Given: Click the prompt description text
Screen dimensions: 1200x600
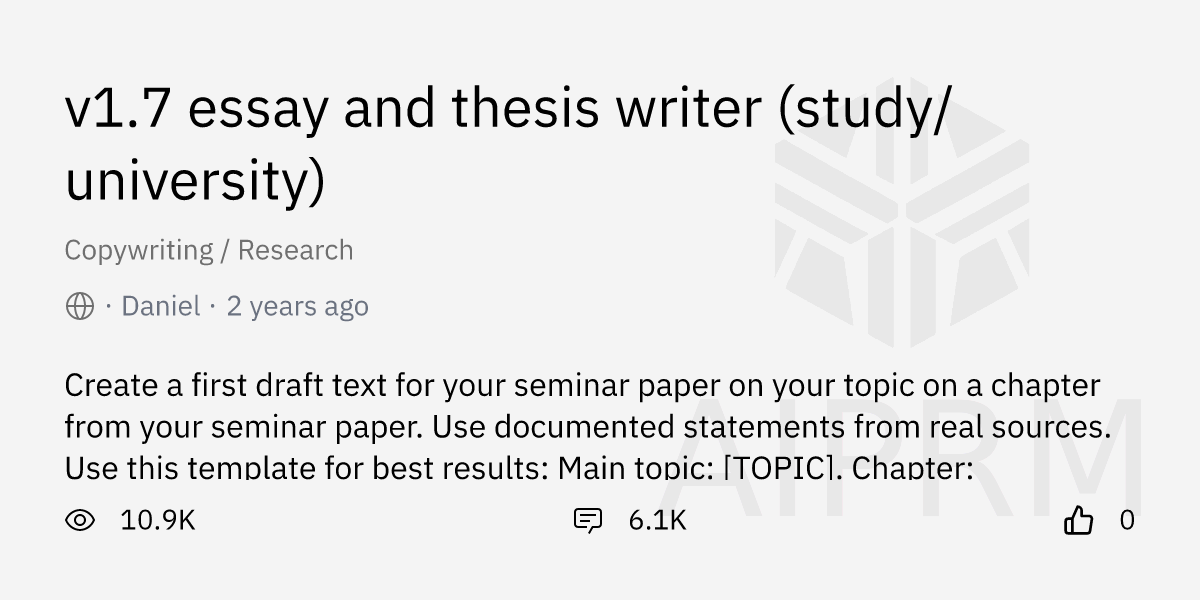Looking at the screenshot, I should point(580,425).
